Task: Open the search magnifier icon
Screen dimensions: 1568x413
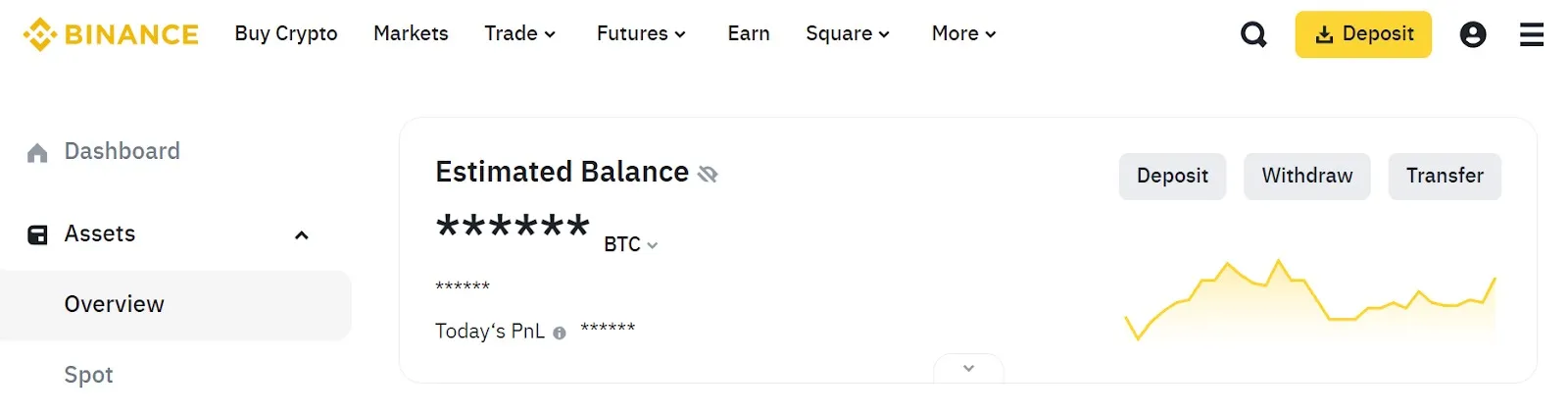Action: click(x=1253, y=34)
